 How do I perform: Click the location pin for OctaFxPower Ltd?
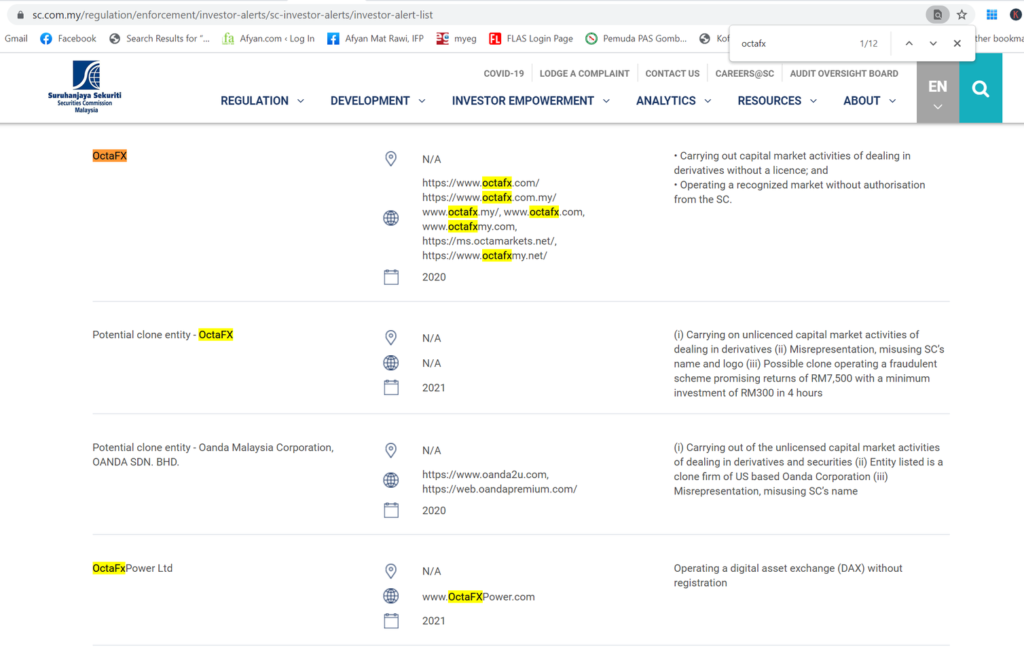[x=391, y=571]
